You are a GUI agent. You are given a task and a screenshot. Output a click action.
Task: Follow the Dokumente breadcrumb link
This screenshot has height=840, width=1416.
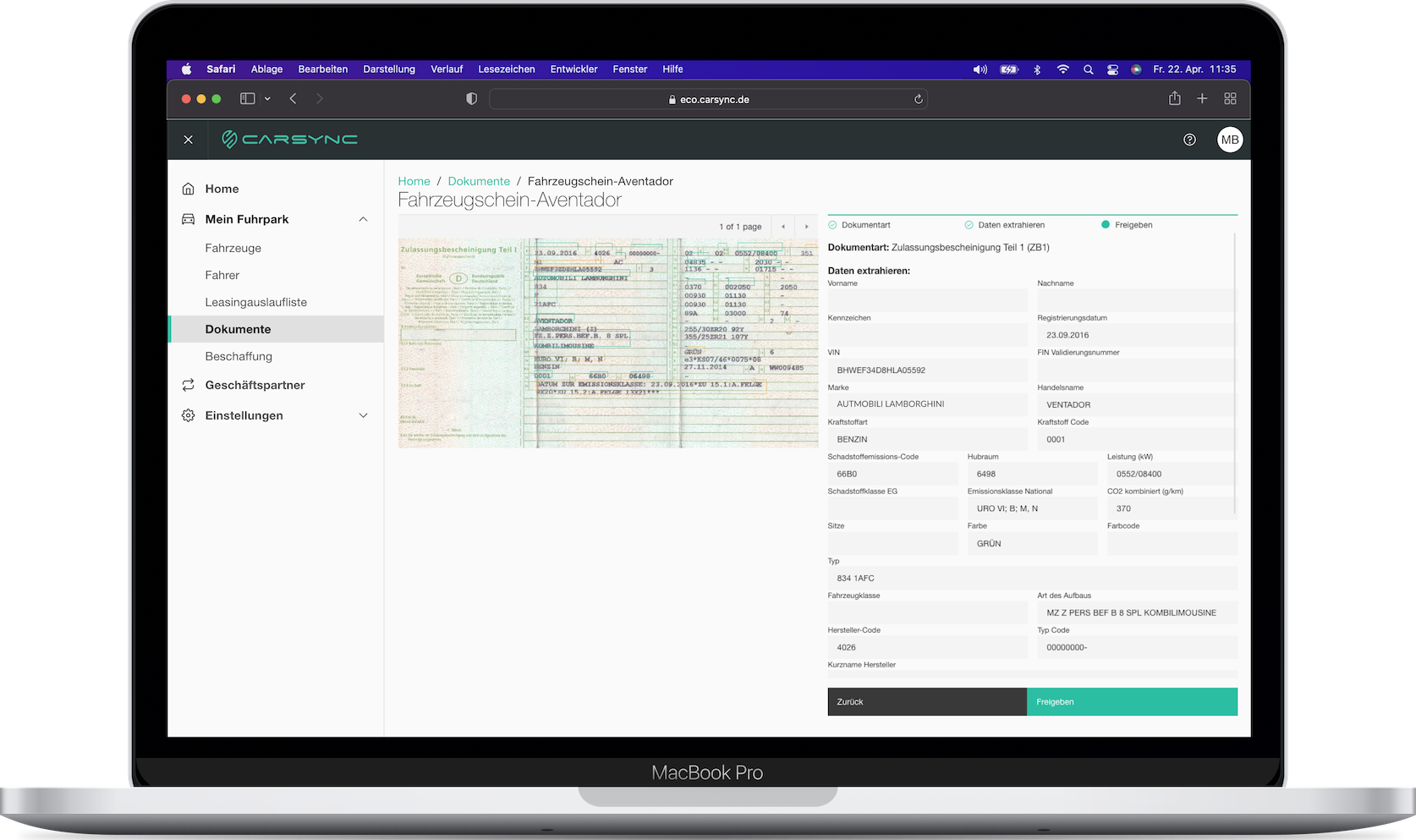479,181
